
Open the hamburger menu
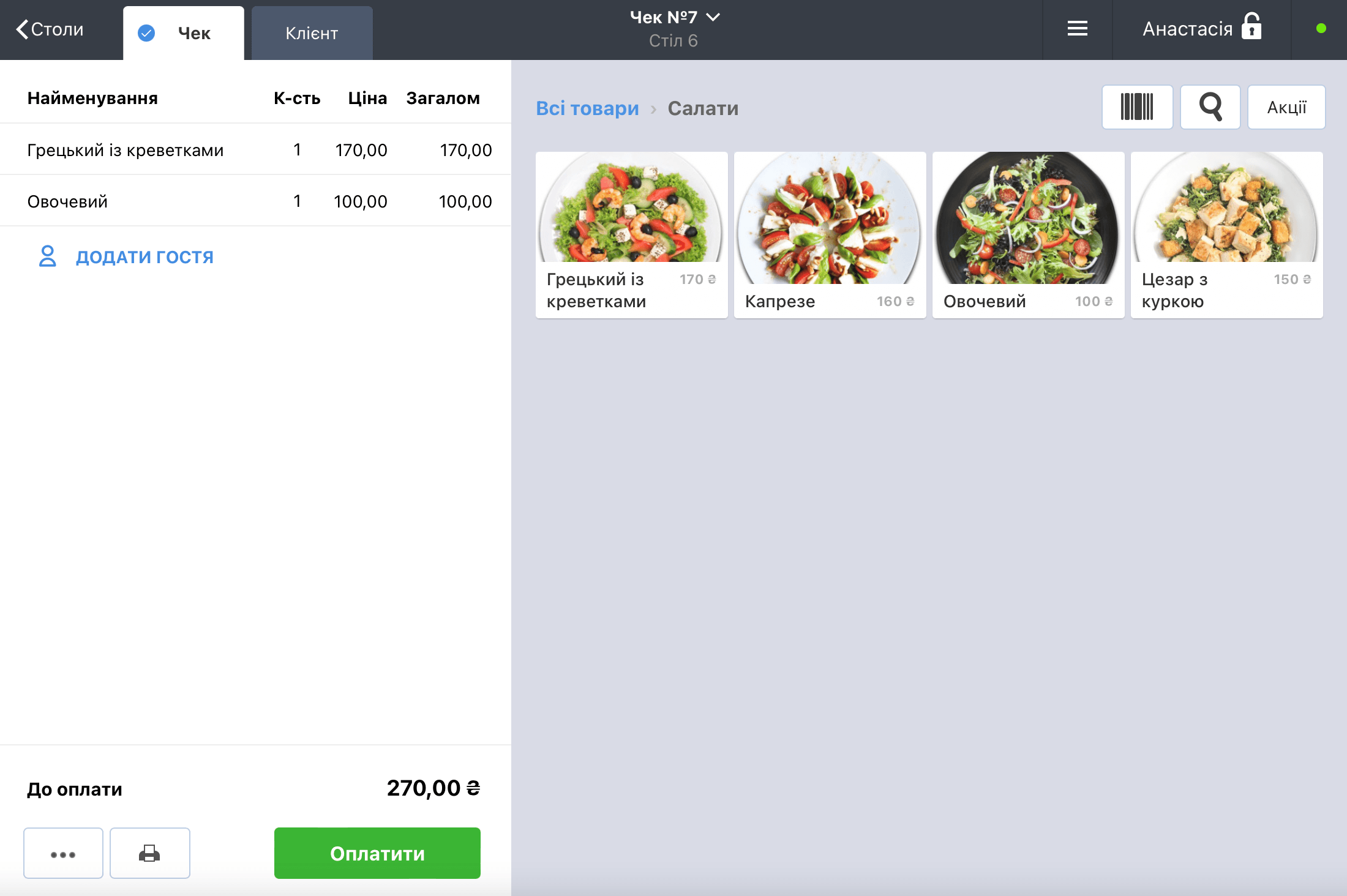pyautogui.click(x=1077, y=29)
